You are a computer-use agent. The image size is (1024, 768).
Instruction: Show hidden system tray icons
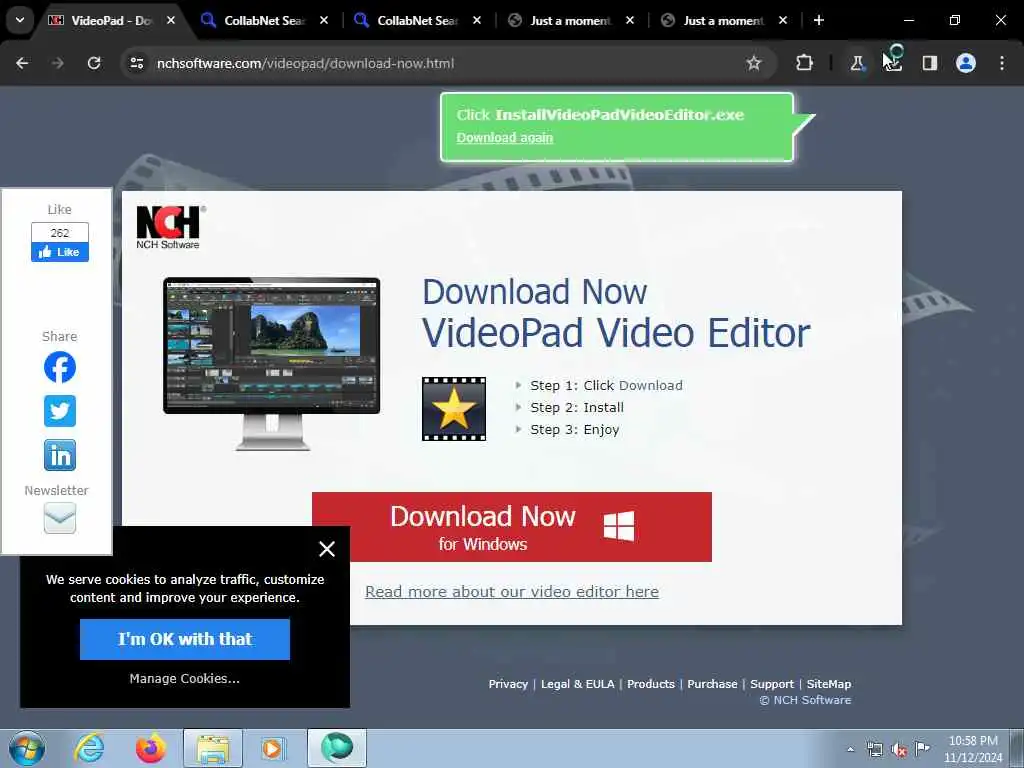pos(850,750)
